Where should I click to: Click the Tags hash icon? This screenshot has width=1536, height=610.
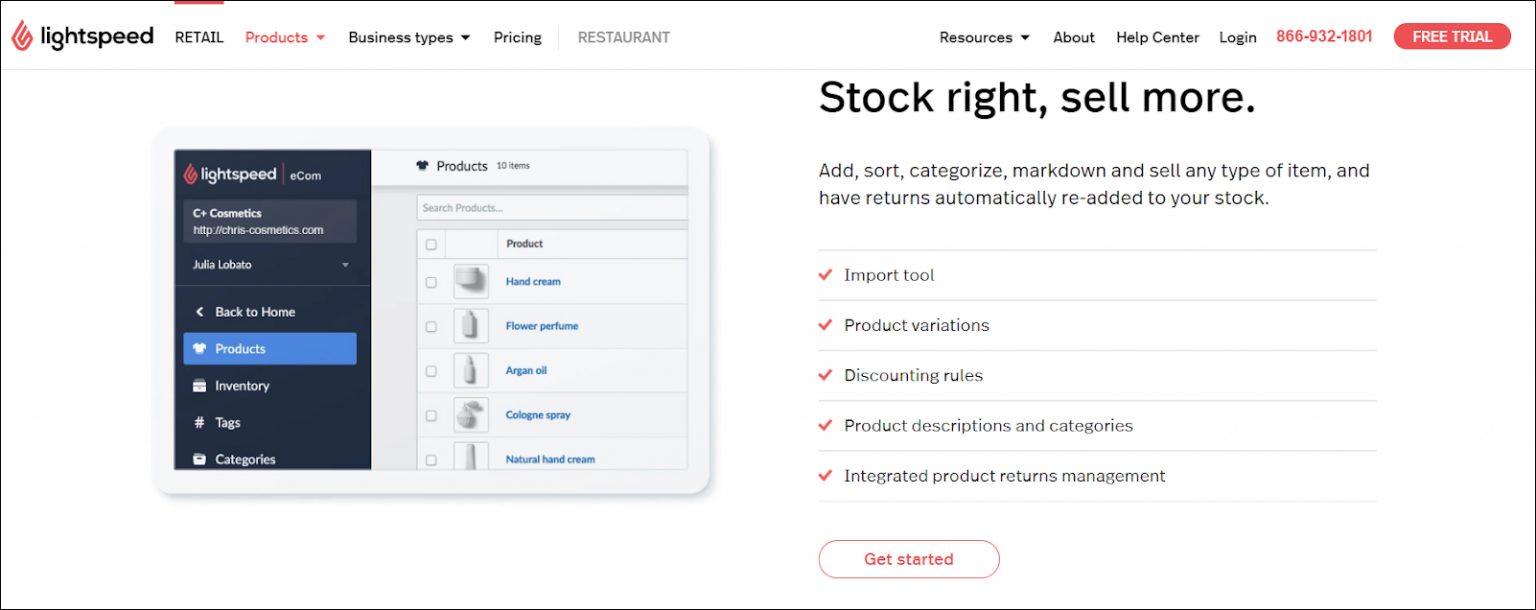tap(199, 423)
